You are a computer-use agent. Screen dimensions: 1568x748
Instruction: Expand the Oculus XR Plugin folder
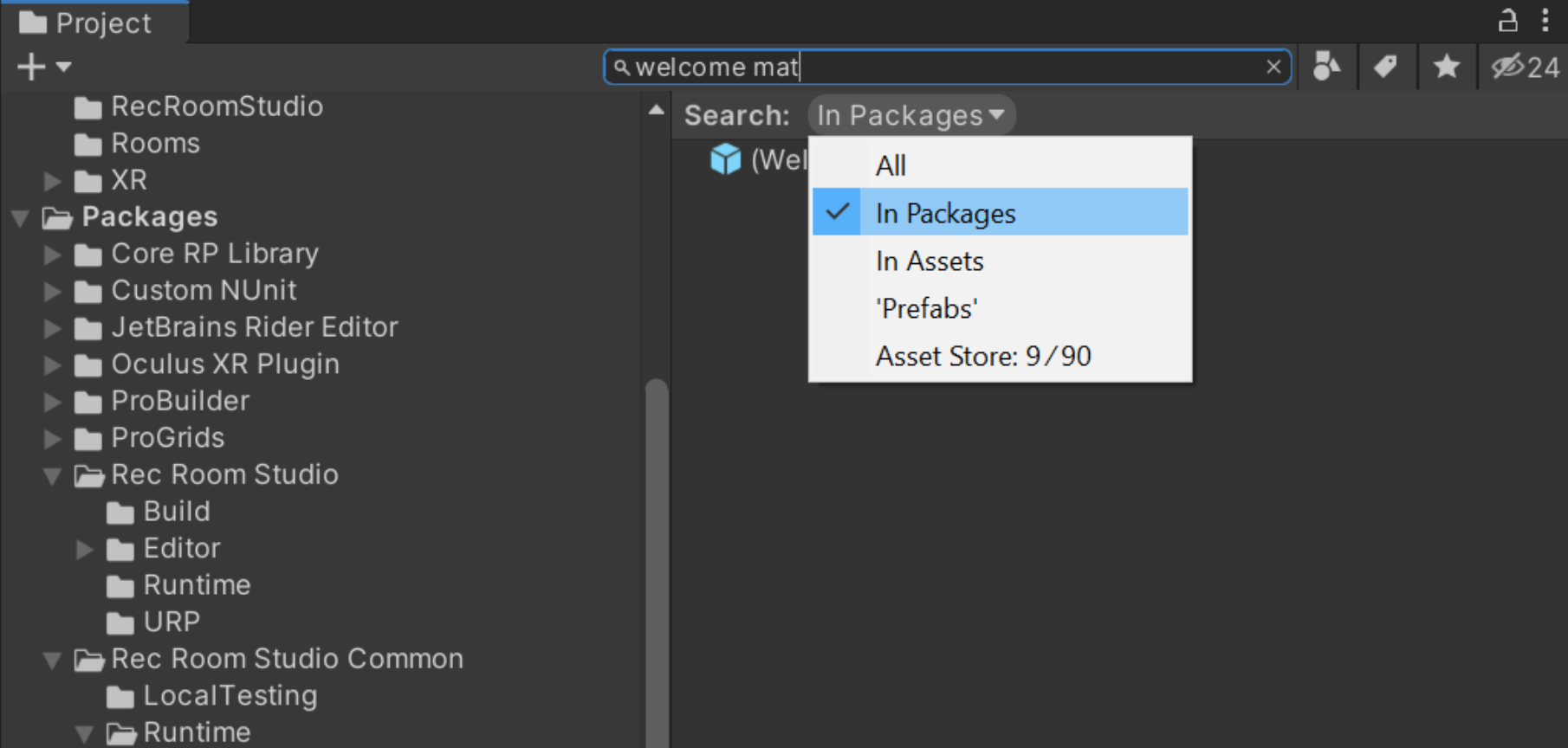coord(52,364)
